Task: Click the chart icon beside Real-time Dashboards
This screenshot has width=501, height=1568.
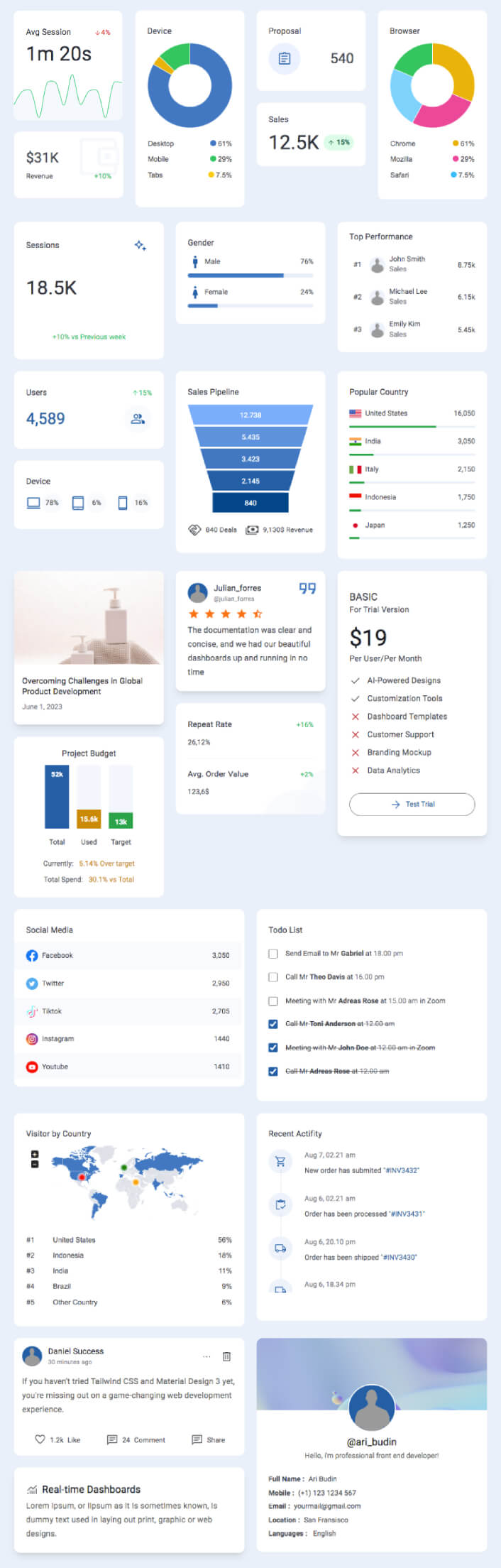Action: 32,1489
